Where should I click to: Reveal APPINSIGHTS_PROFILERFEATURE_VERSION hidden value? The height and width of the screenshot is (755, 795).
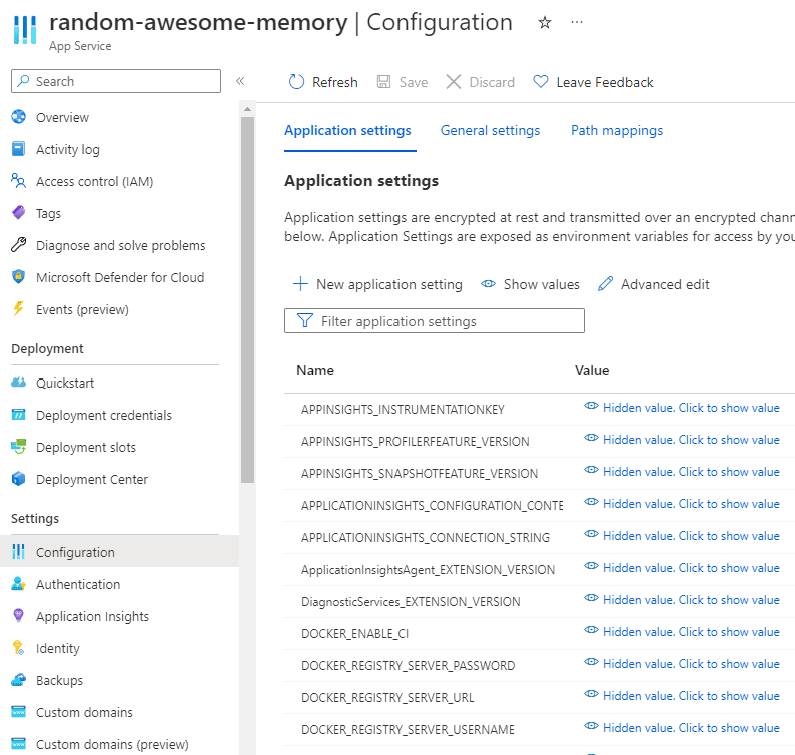681,440
